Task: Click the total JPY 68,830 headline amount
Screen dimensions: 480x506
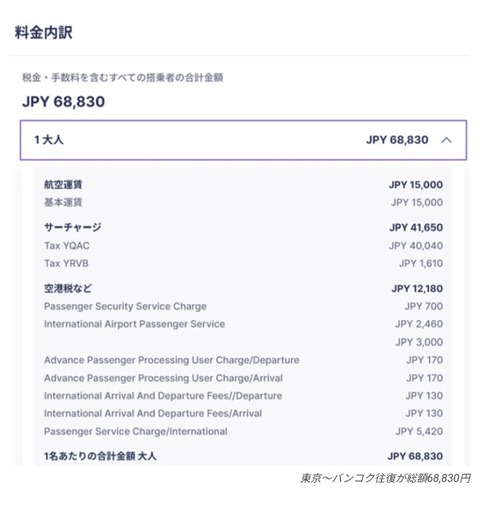Action: 64,101
